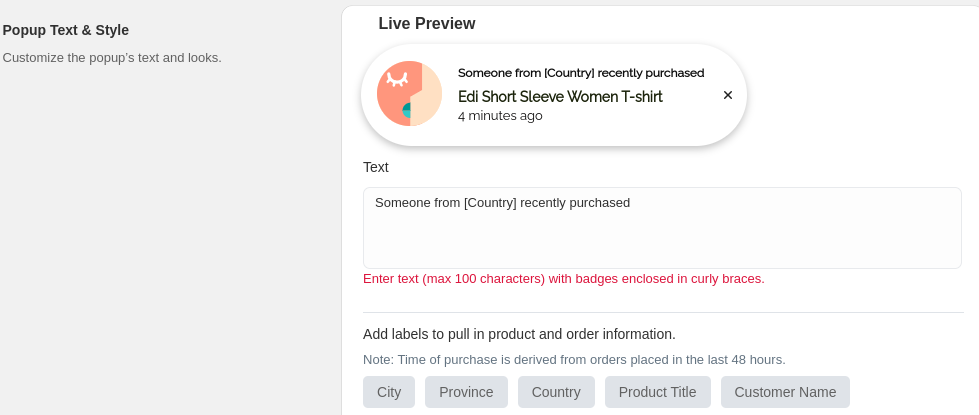Screen dimensions: 979x415
Task: Insert the Customer Name label badge
Action: (785, 392)
